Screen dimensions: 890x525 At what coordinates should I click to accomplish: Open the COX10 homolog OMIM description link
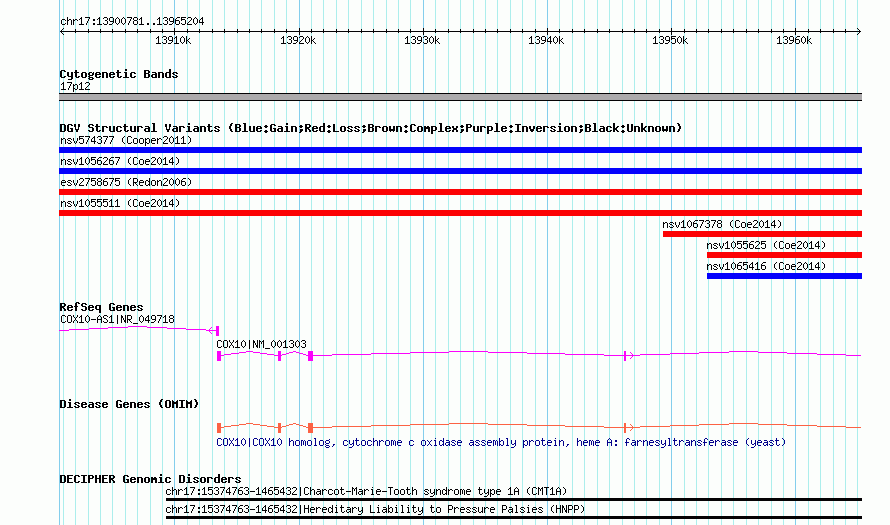tap(501, 442)
